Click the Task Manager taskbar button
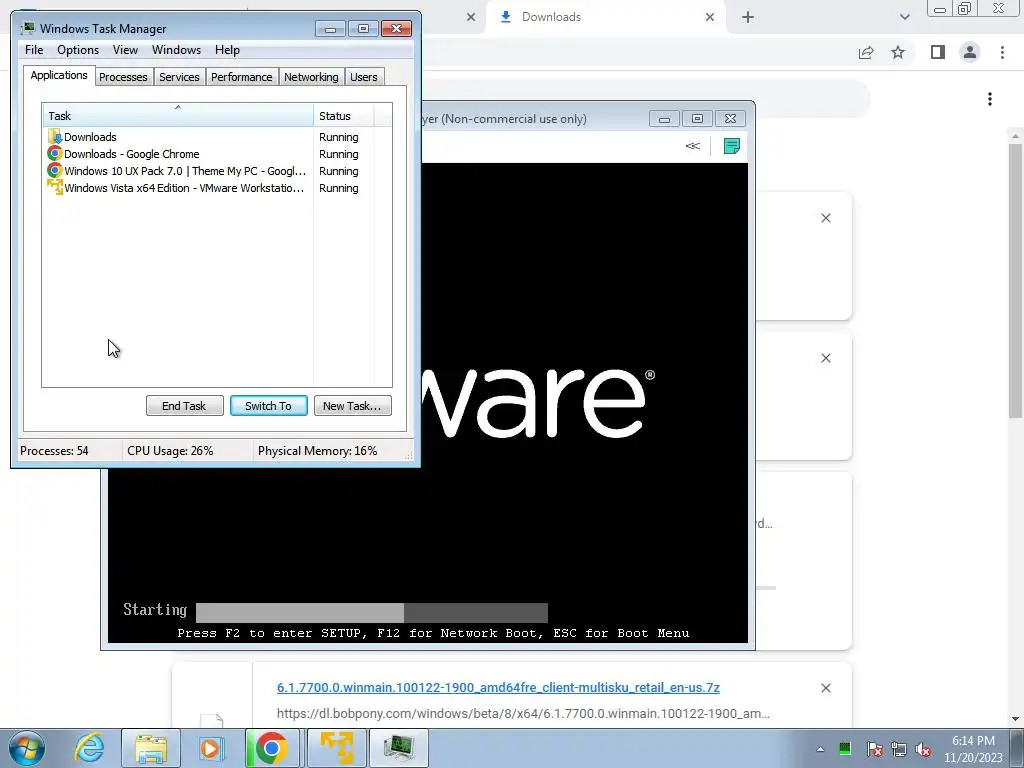Image resolution: width=1024 pixels, height=768 pixels. pyautogui.click(x=399, y=748)
